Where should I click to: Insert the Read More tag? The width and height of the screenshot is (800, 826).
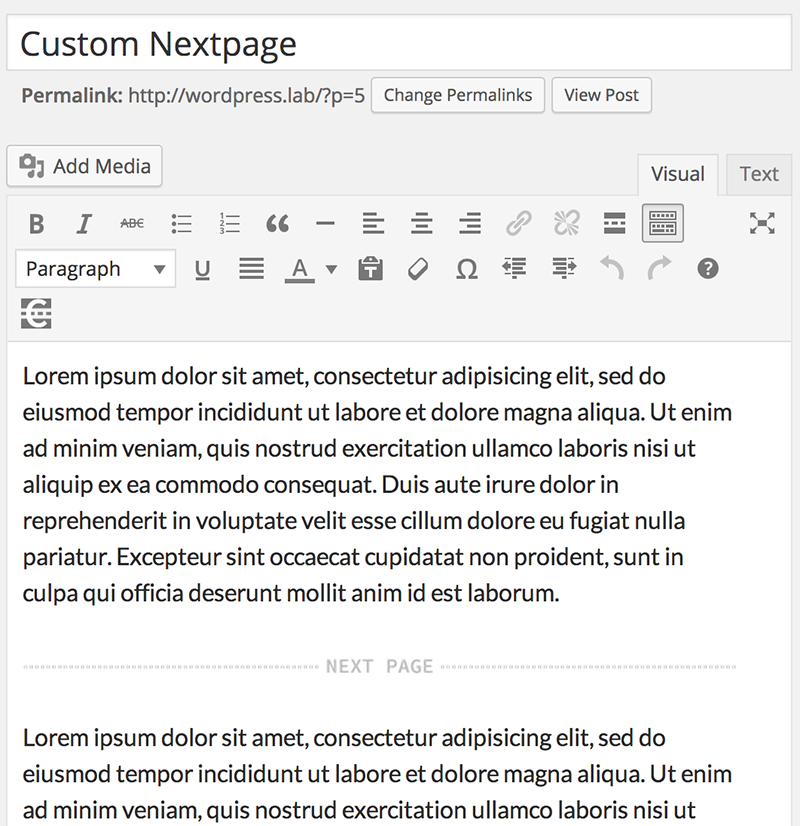pos(614,223)
